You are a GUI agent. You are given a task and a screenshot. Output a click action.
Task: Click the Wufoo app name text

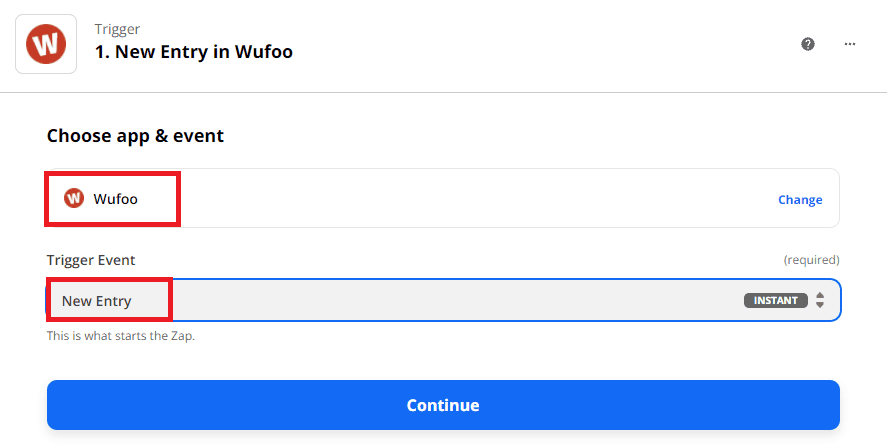click(116, 199)
